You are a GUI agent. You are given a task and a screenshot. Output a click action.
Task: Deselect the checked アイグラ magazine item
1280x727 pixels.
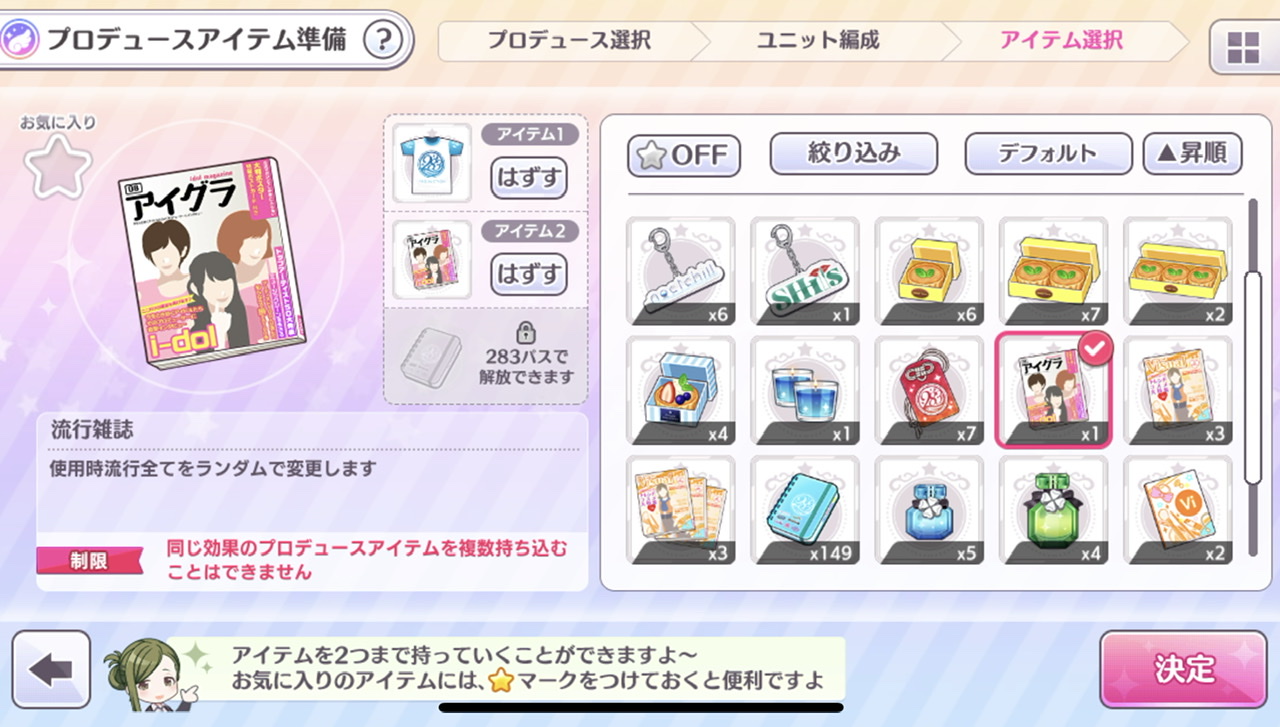click(1053, 391)
